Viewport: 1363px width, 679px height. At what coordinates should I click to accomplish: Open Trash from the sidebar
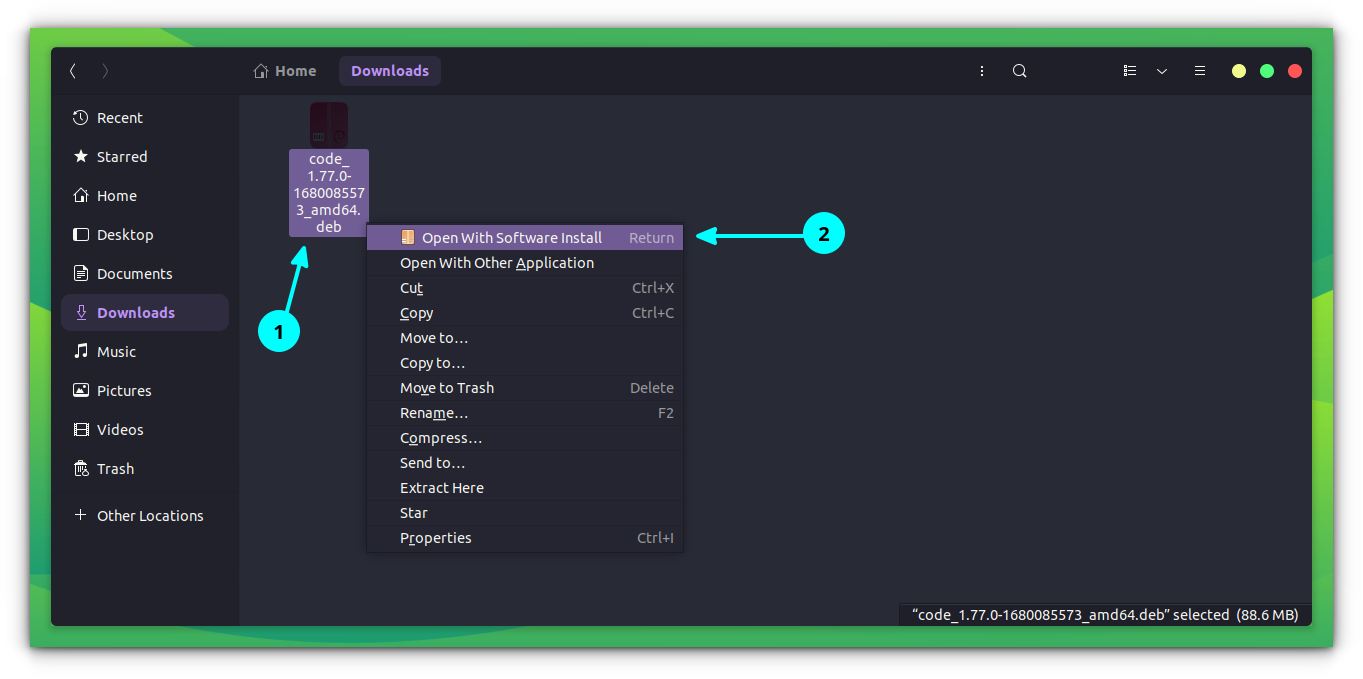[113, 468]
